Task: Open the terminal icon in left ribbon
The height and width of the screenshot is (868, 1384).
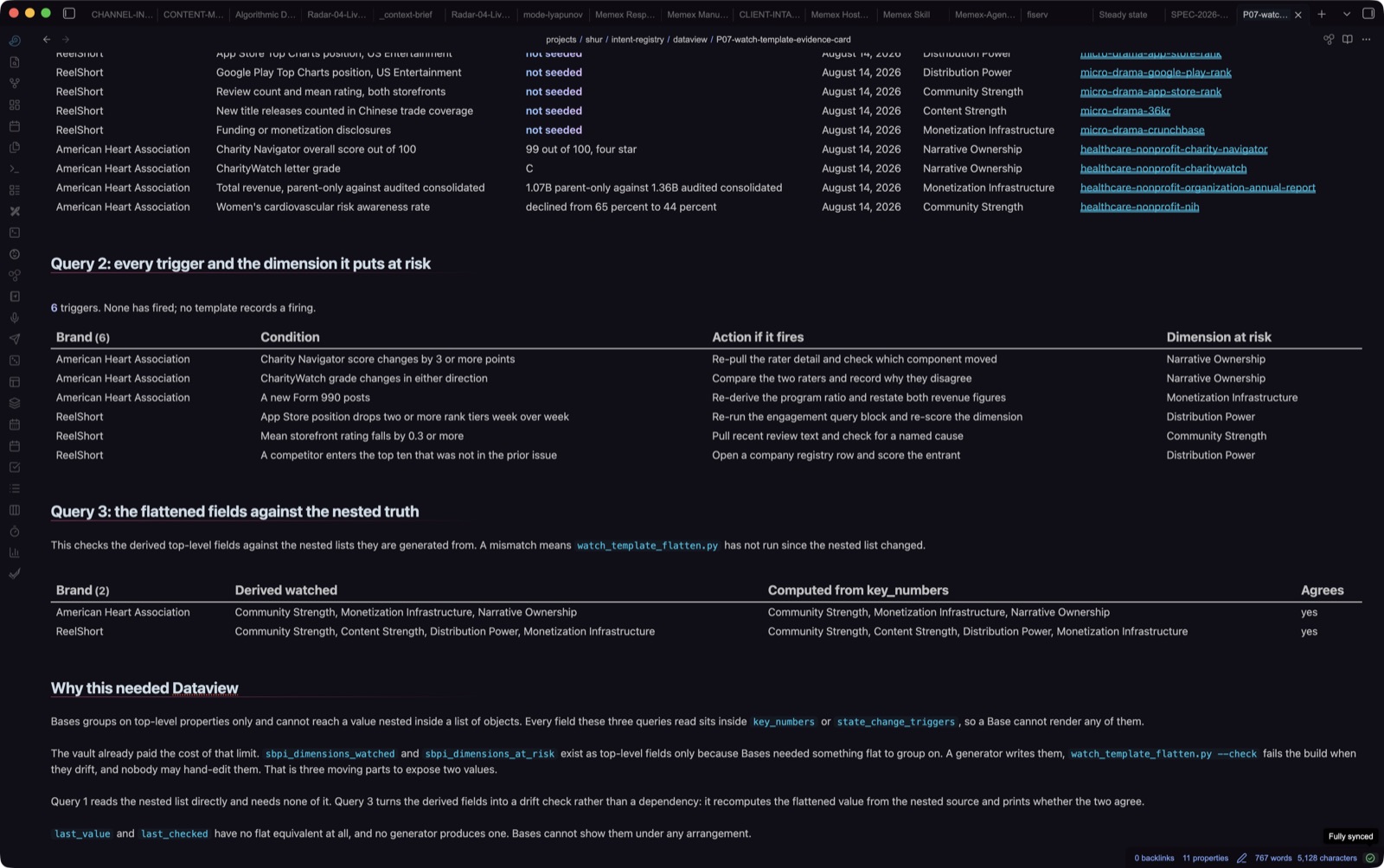Action: [x=15, y=169]
